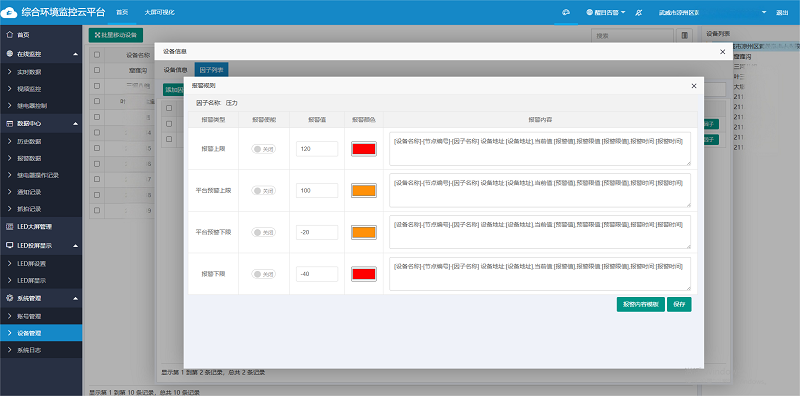Click the muted alarm sound icon
The height and width of the screenshot is (396, 800).
[638, 12]
